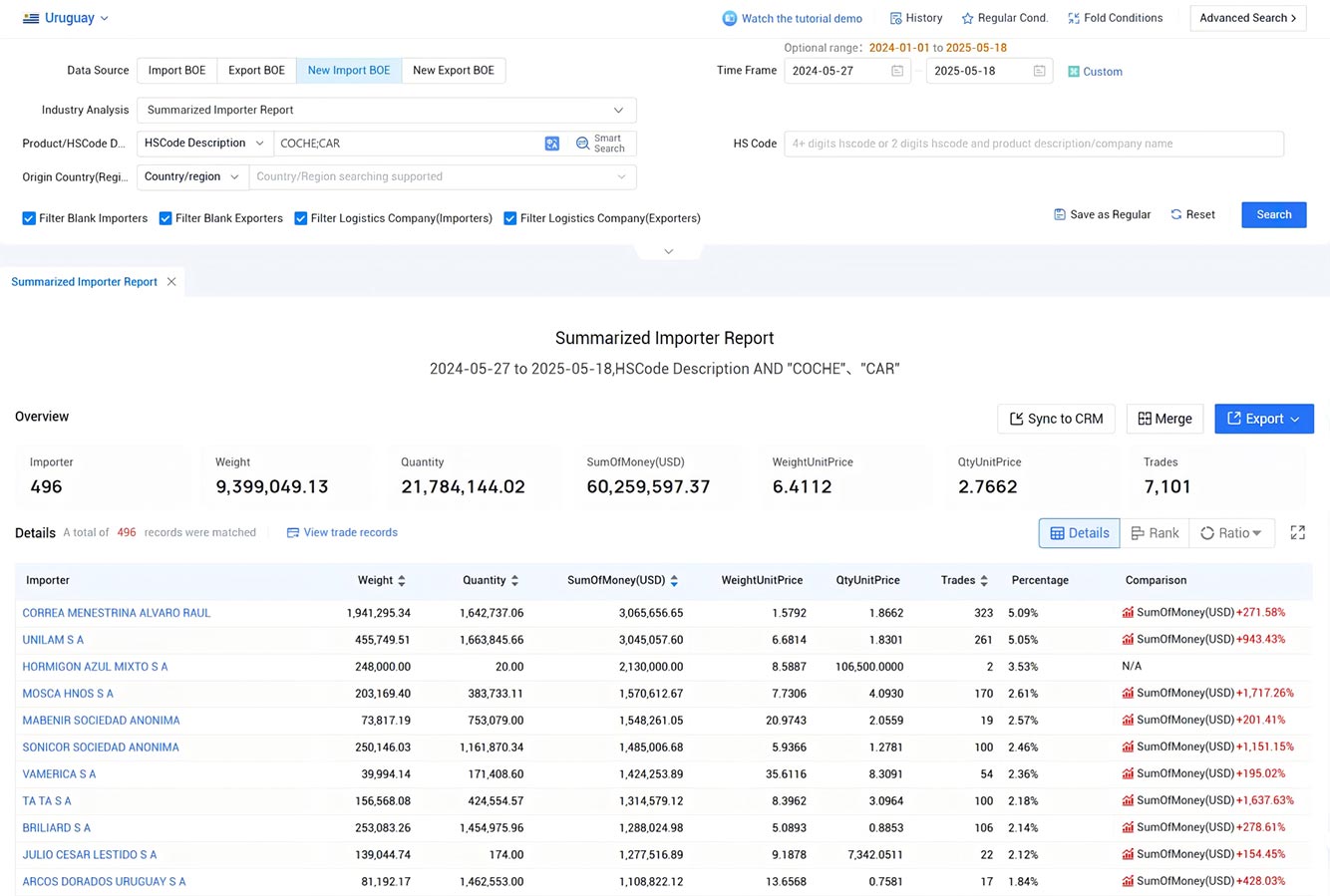Click the Search button
The image size is (1330, 896).
pos(1274,214)
